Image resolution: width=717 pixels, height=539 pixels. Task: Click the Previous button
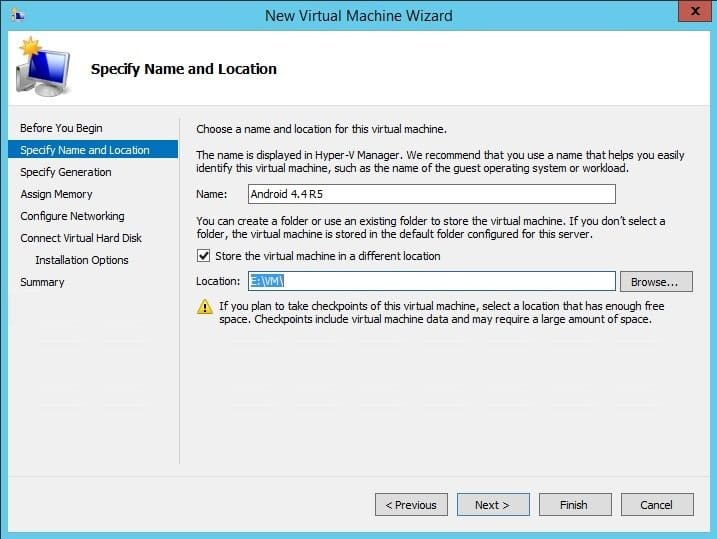coord(411,504)
